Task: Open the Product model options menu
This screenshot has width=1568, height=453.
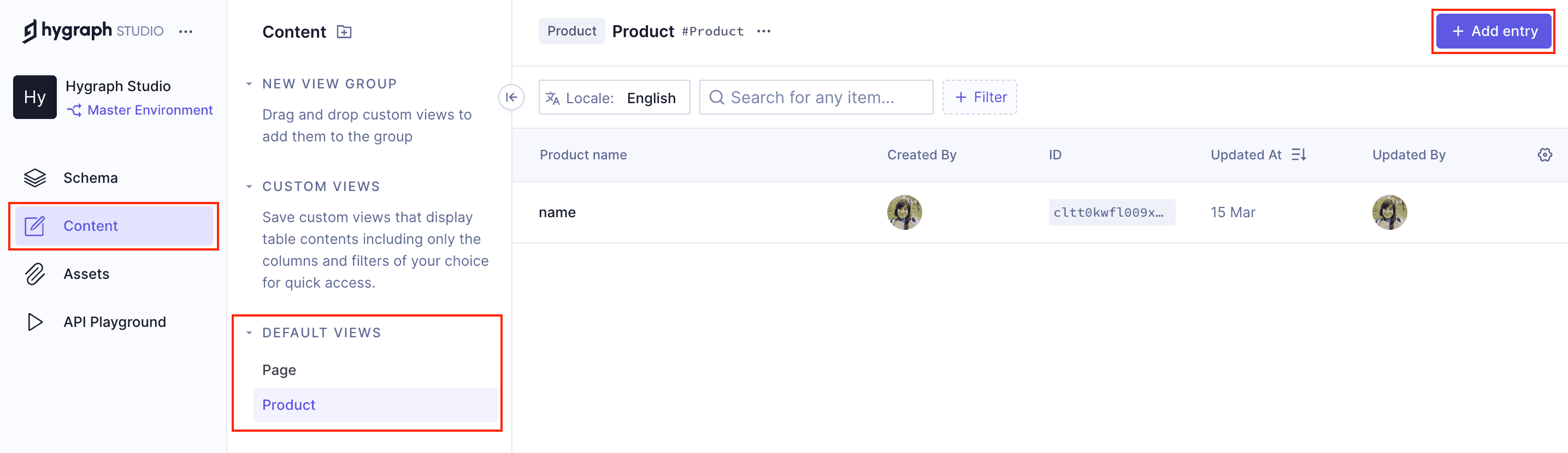Action: pos(764,31)
